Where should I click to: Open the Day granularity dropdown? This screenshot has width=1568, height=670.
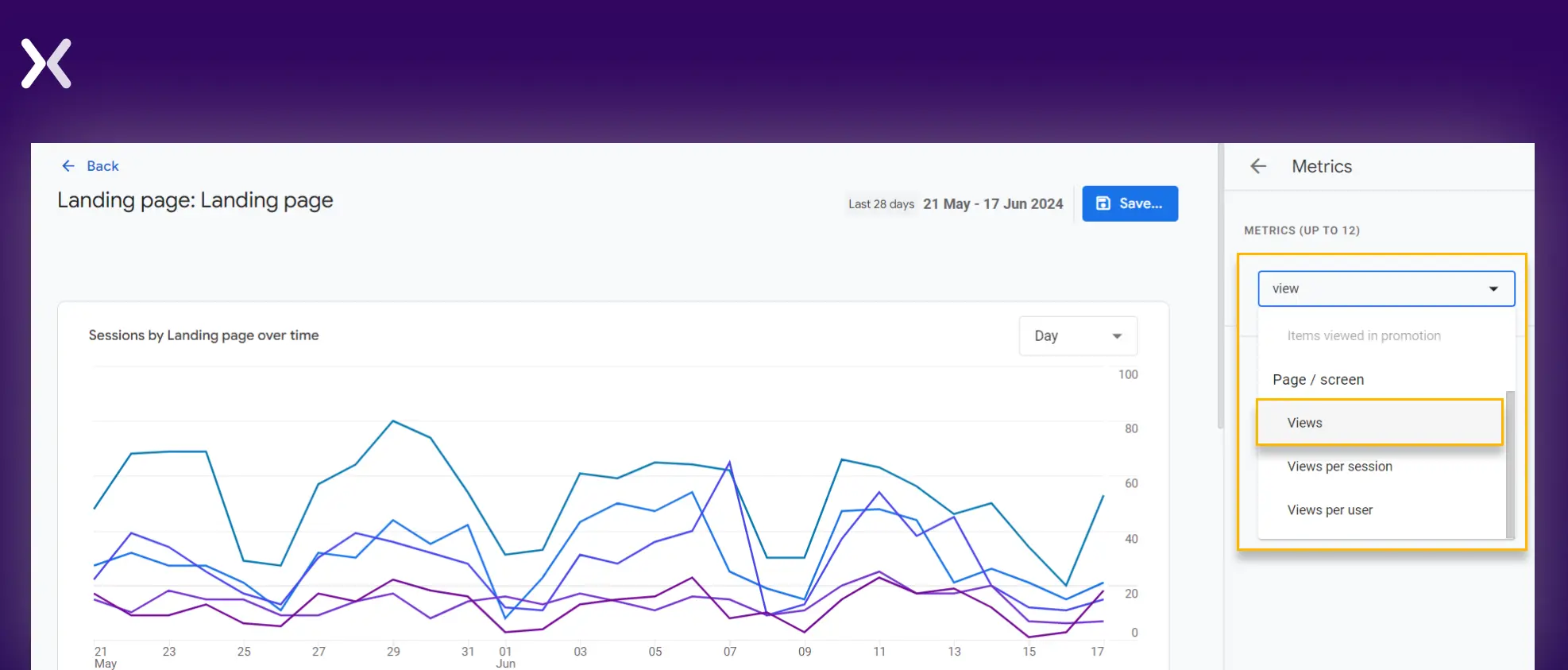[1078, 336]
